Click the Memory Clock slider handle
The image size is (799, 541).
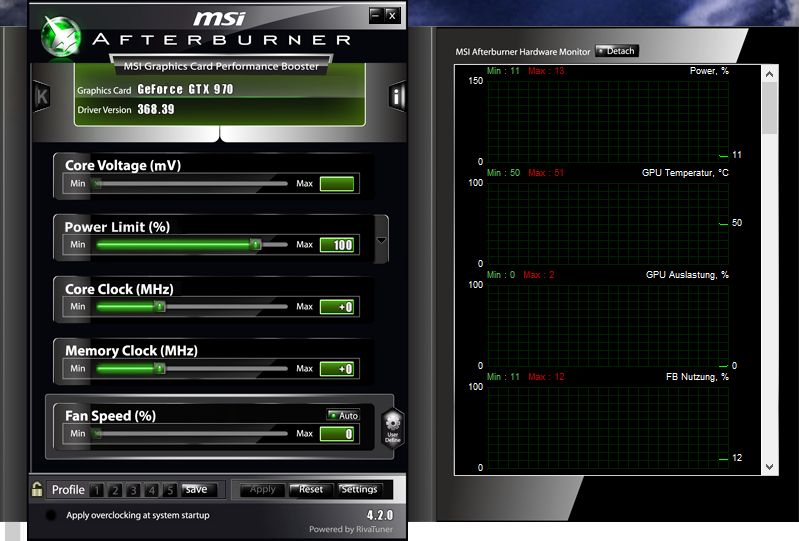click(160, 368)
